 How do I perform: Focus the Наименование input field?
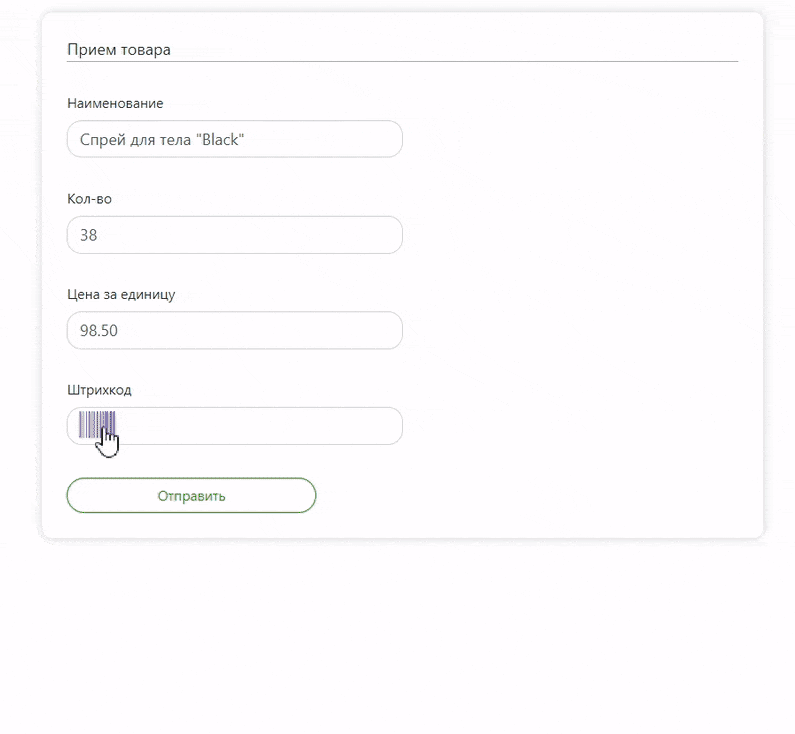click(x=235, y=139)
